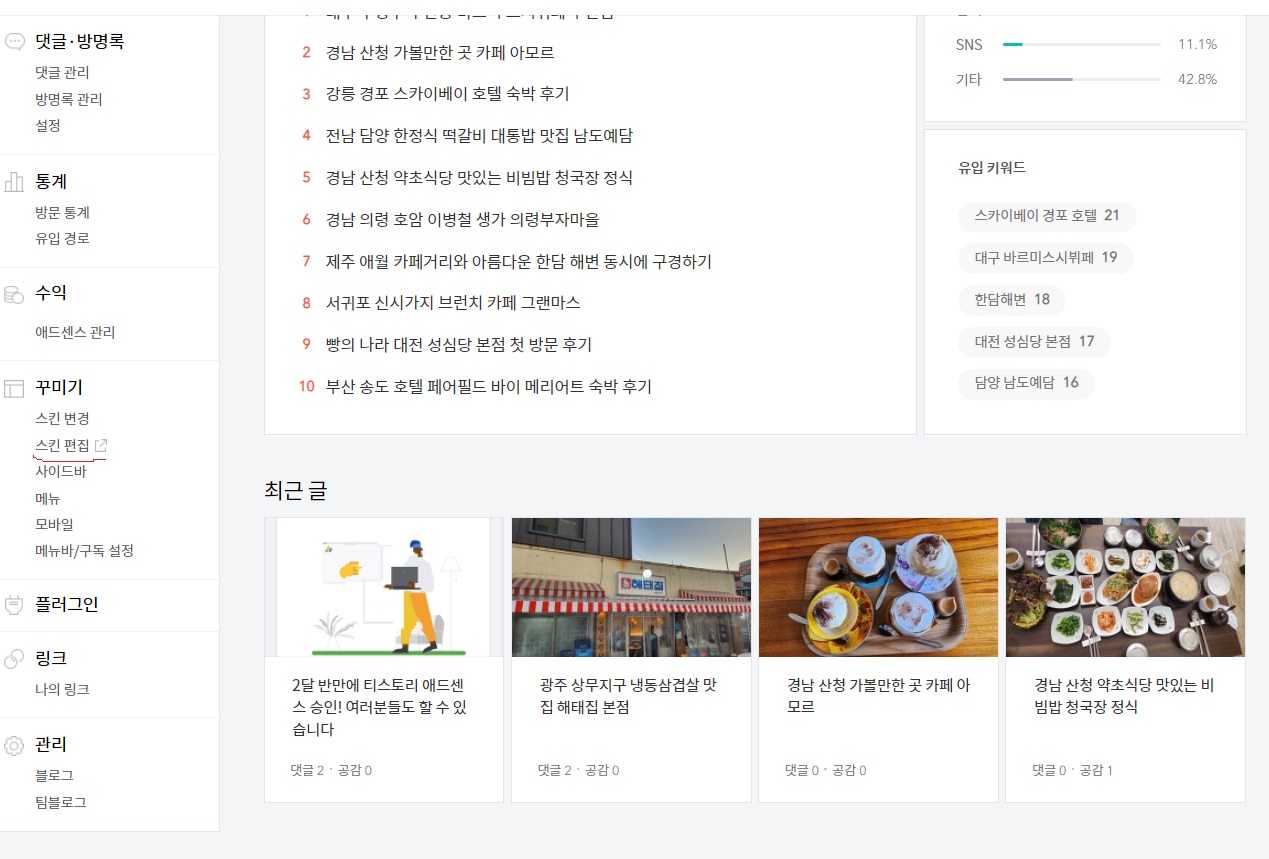Open 스킨 편집 link
The image size is (1269, 859).
(62, 445)
